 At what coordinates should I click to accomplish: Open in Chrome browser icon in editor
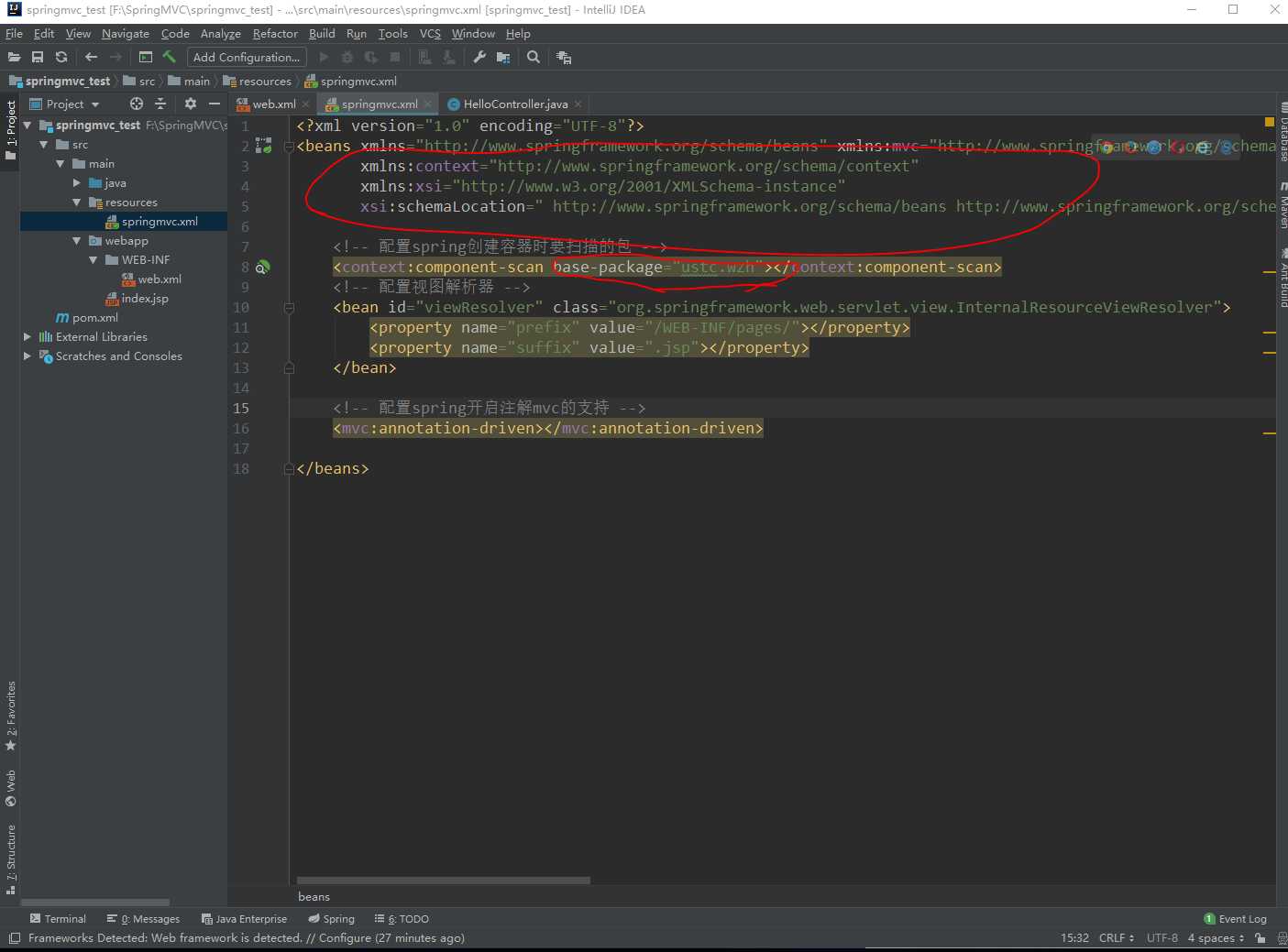point(1107,147)
